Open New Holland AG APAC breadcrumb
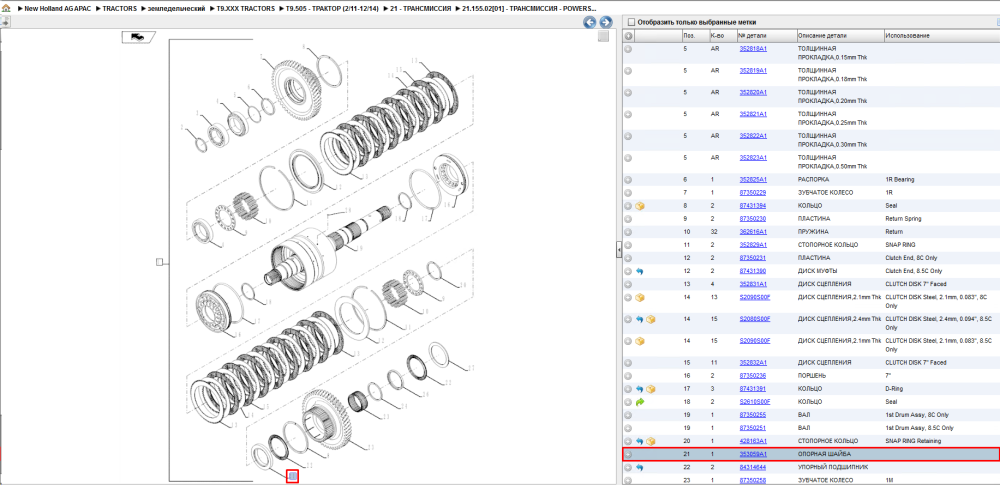 pos(55,10)
